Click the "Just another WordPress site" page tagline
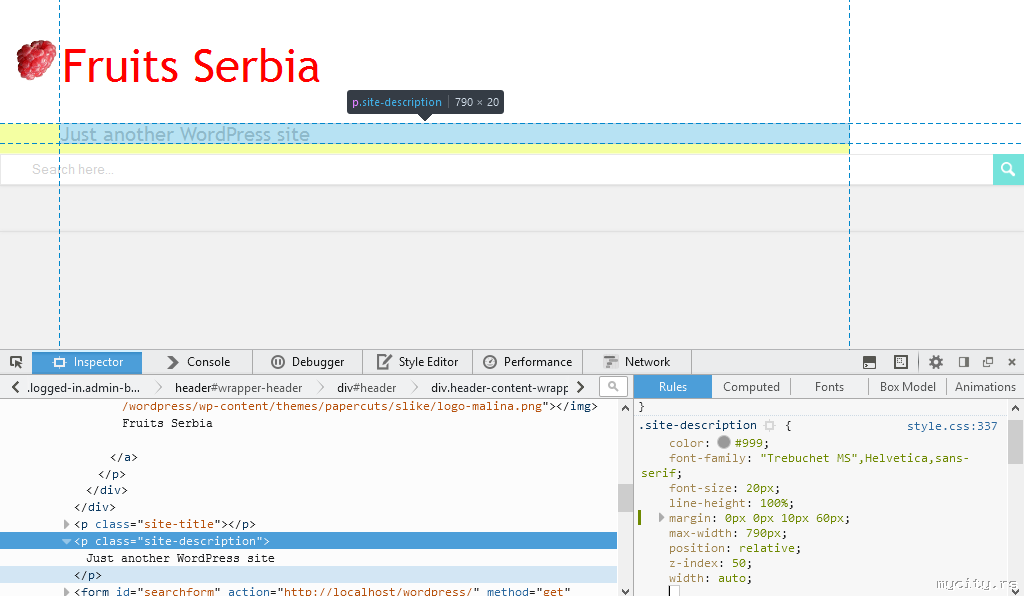This screenshot has width=1024, height=596. 185,134
